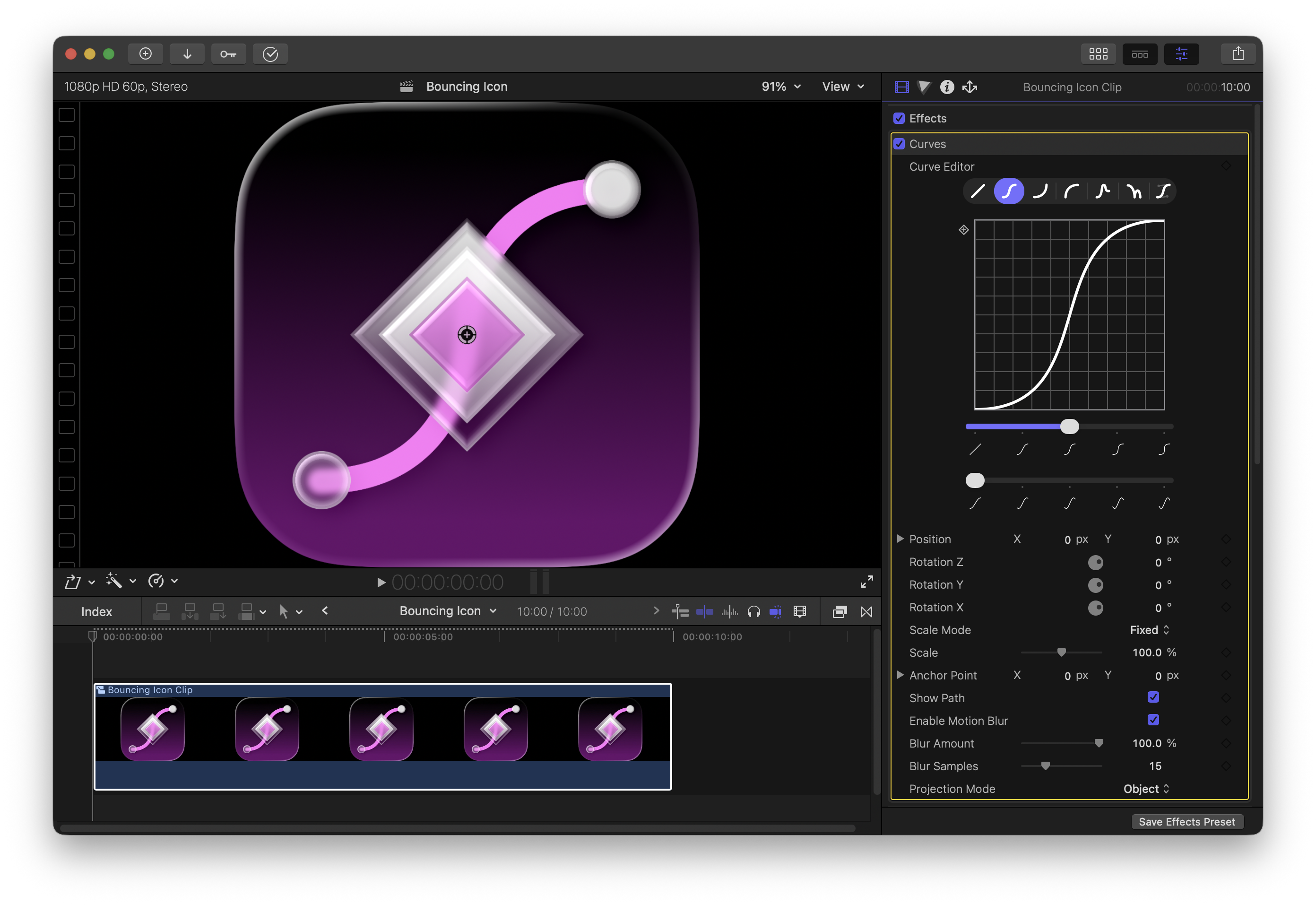This screenshot has height=905, width=1316.
Task: Click the audio skimming headphones icon
Action: coord(753,611)
